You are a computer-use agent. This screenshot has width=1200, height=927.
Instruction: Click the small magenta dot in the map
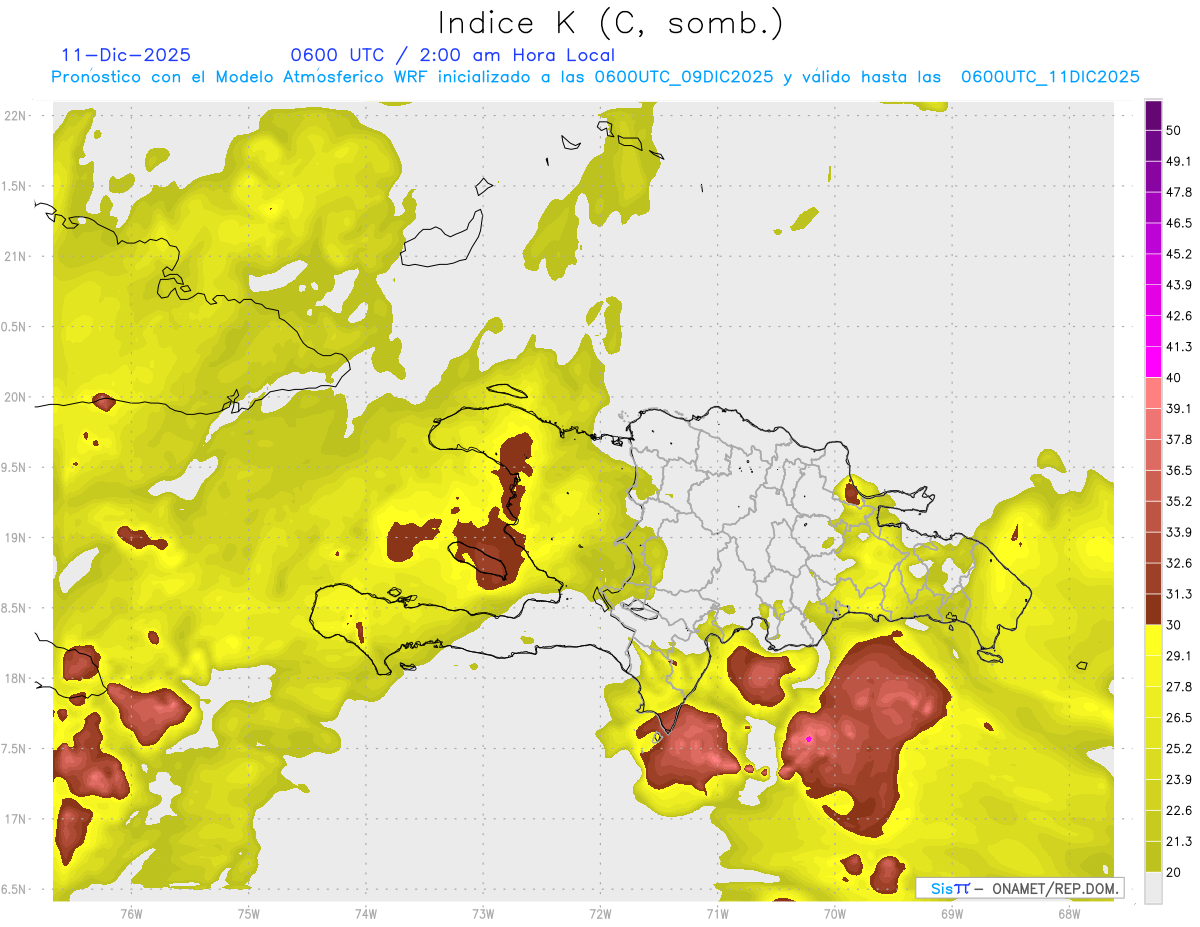coord(808,739)
